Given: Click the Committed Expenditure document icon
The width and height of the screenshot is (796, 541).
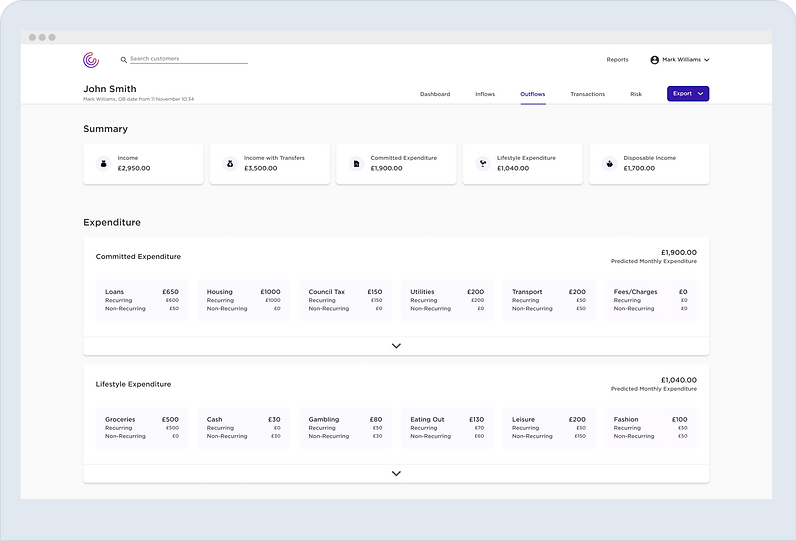Looking at the screenshot, I should pos(356,163).
